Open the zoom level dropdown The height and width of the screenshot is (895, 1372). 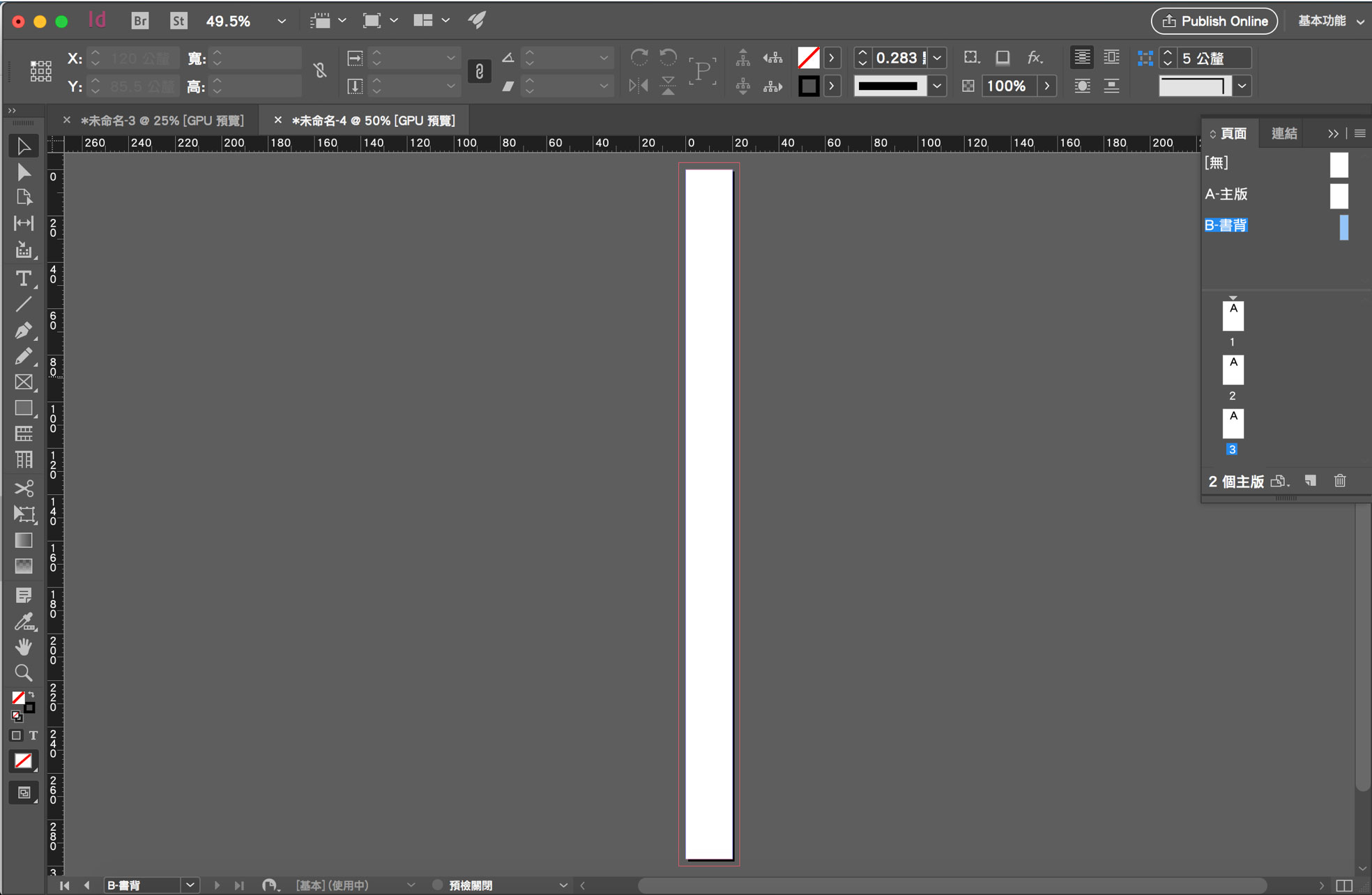(282, 21)
